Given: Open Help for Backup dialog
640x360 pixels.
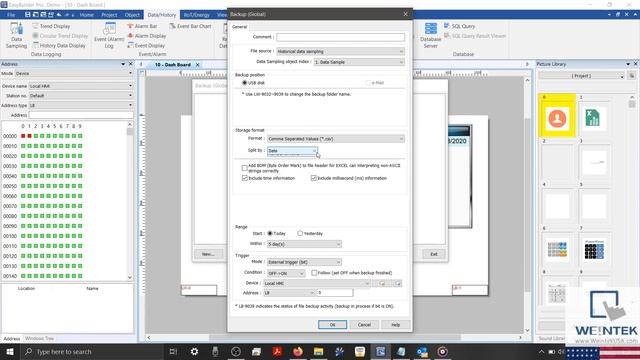Looking at the screenshot, I should 396,325.
